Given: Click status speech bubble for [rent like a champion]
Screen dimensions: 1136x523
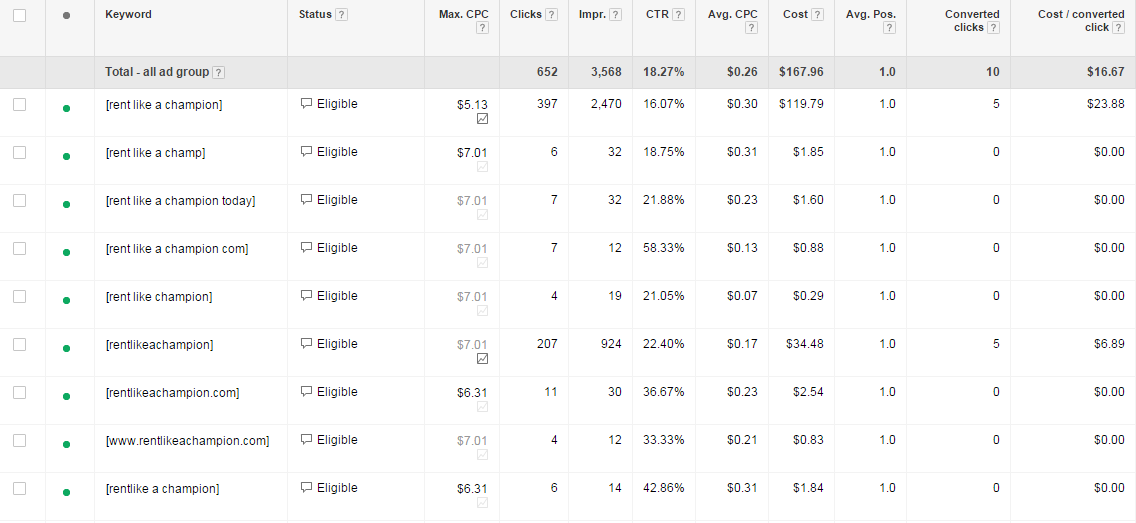Looking at the screenshot, I should tap(306, 104).
